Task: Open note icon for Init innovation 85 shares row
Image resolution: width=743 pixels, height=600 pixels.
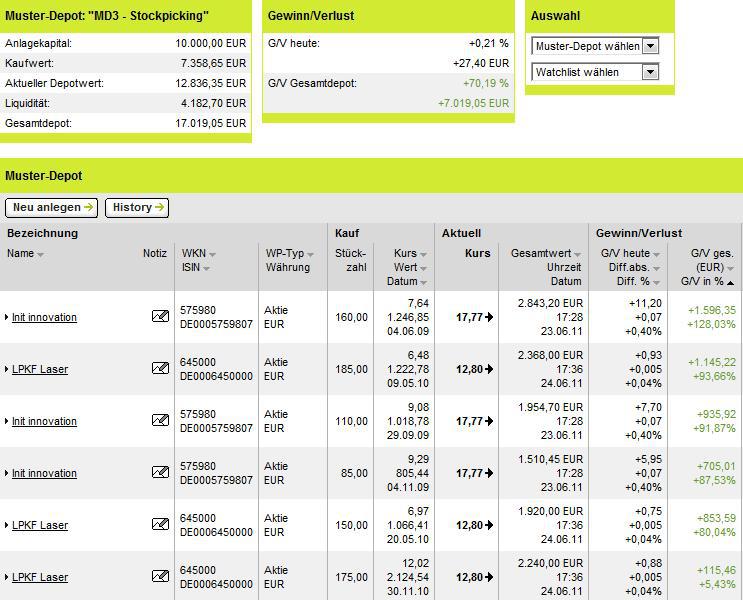Action: tap(160, 472)
